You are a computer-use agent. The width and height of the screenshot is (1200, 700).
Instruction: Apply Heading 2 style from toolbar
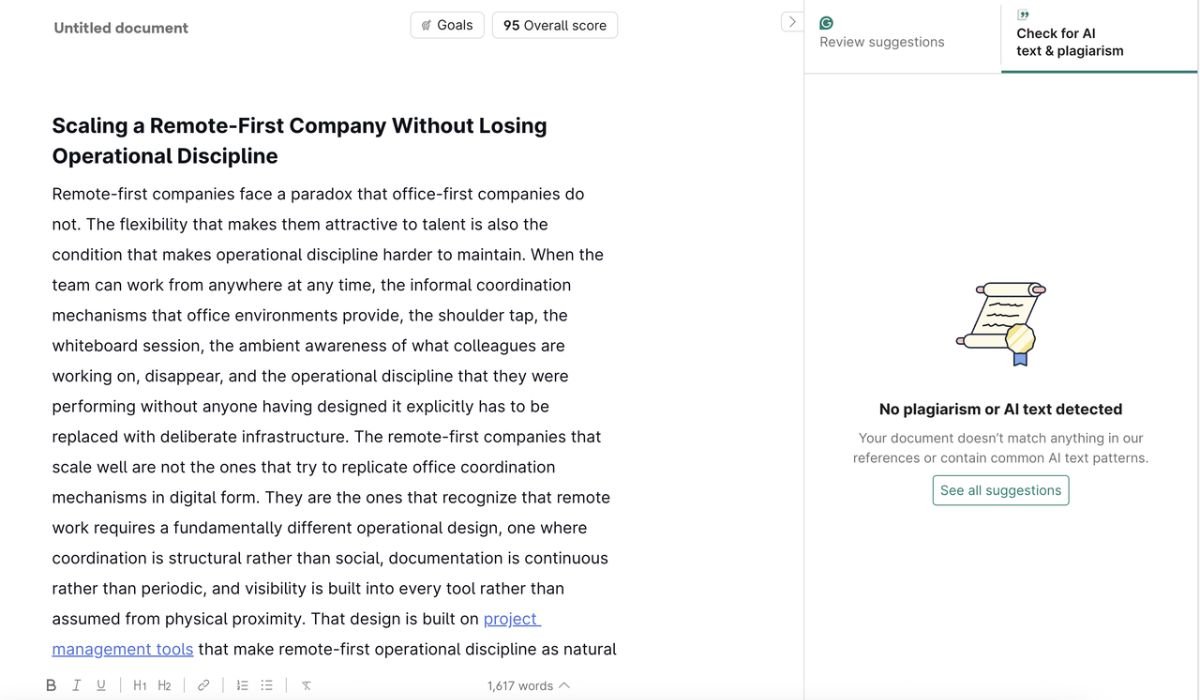click(x=165, y=685)
